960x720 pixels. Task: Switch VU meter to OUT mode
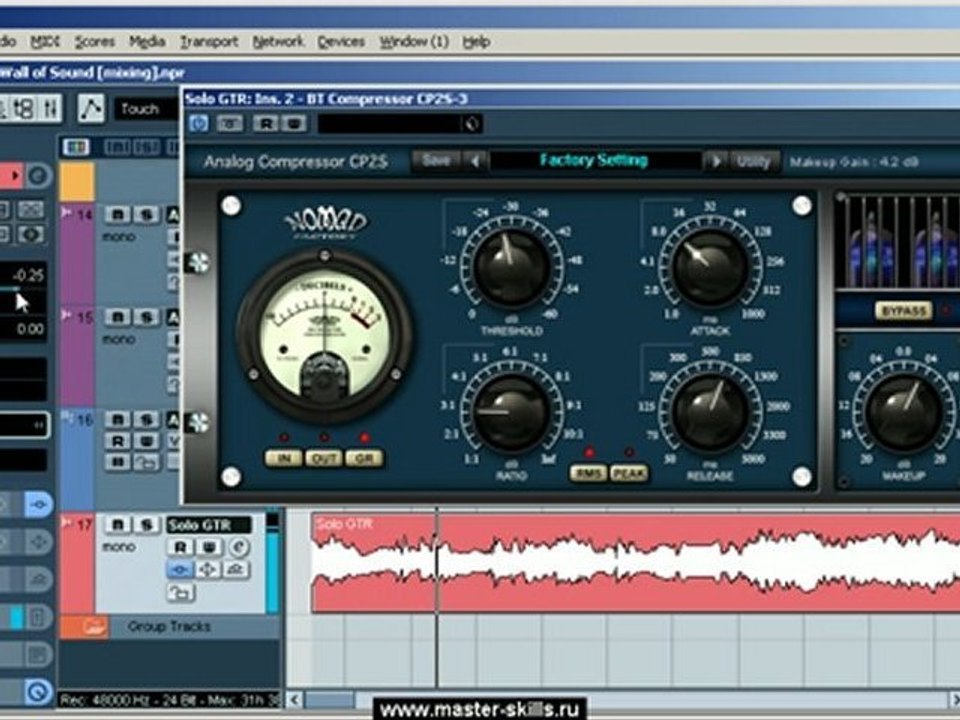[x=324, y=459]
